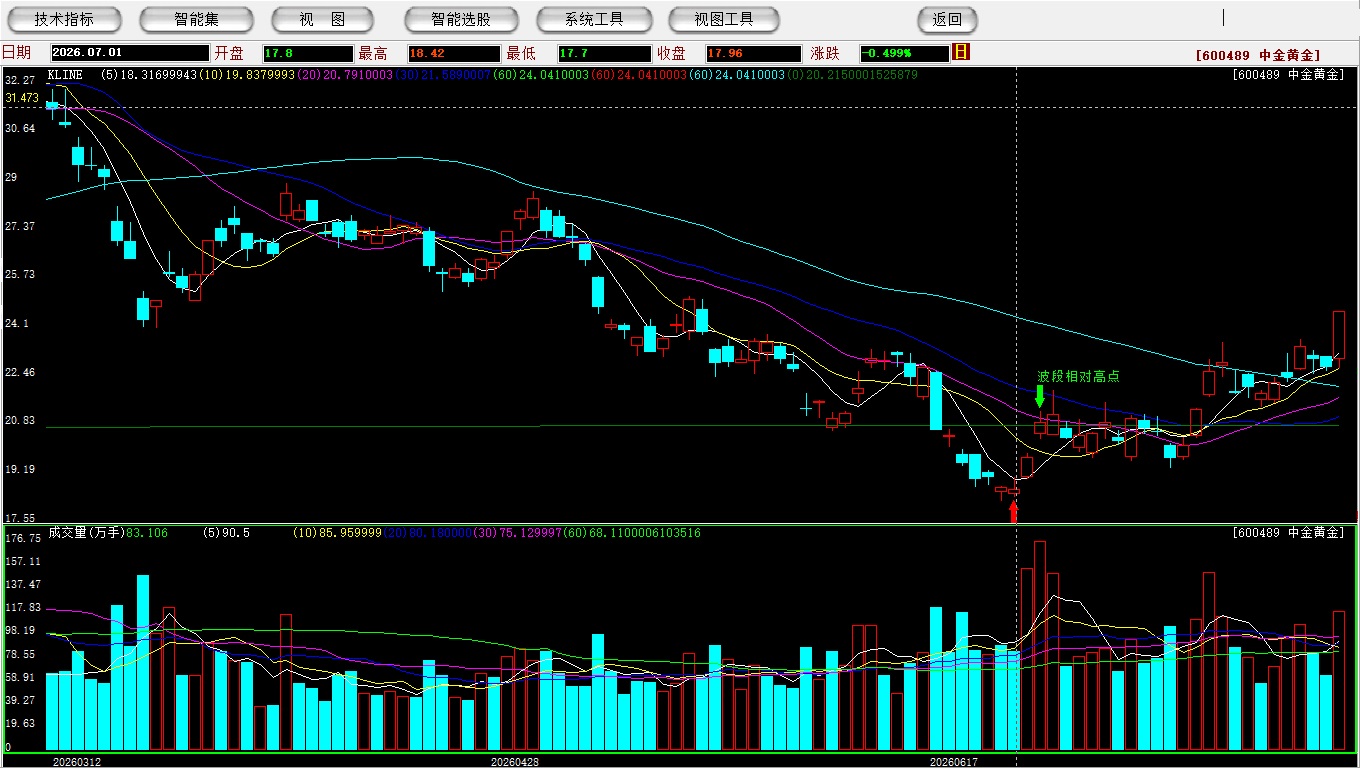This screenshot has height=768, width=1360.
Task: Click the 波段相对高点 annotation text
Action: (x=1078, y=376)
